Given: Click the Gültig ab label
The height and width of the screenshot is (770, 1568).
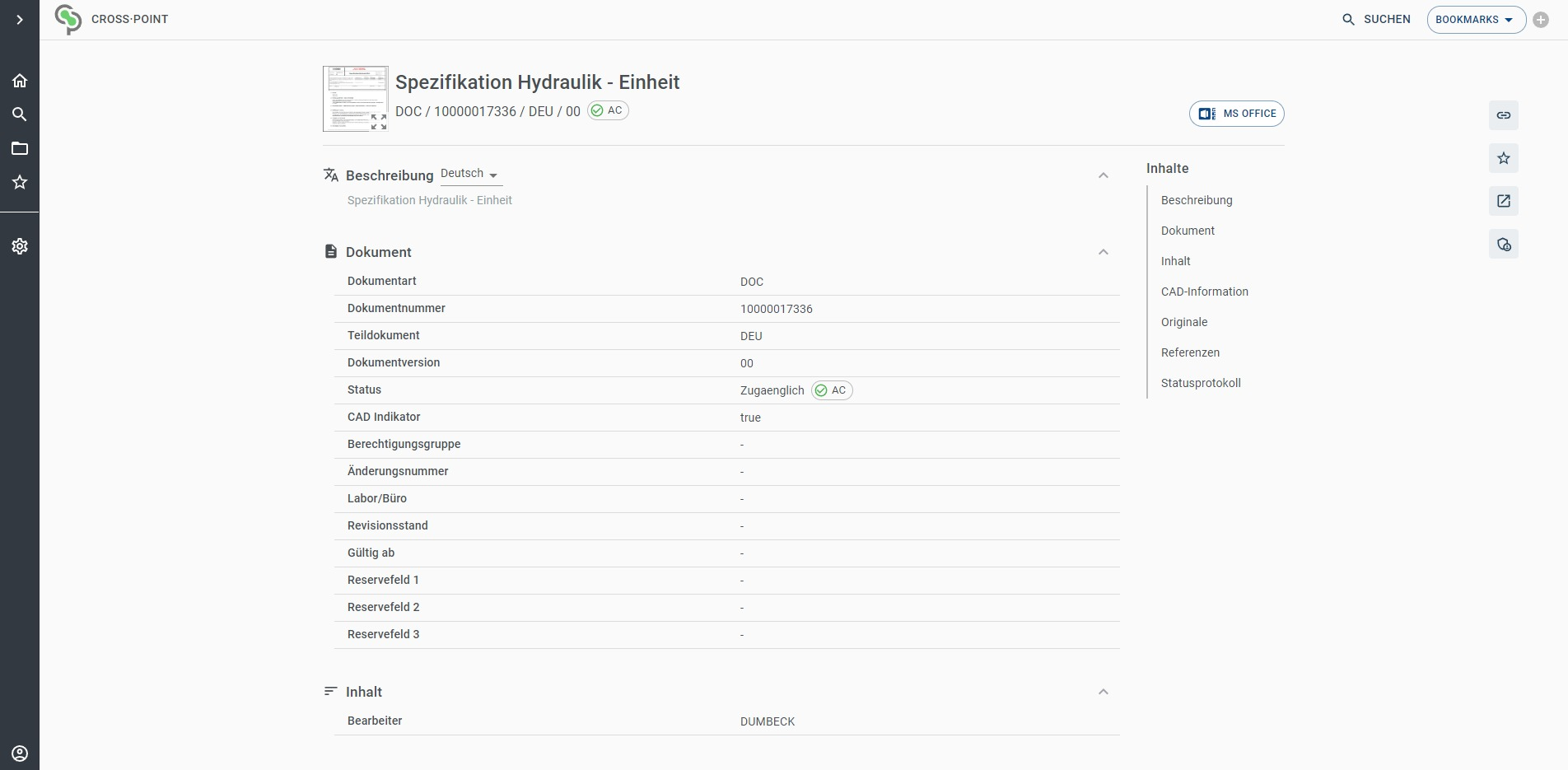Looking at the screenshot, I should click(371, 553).
